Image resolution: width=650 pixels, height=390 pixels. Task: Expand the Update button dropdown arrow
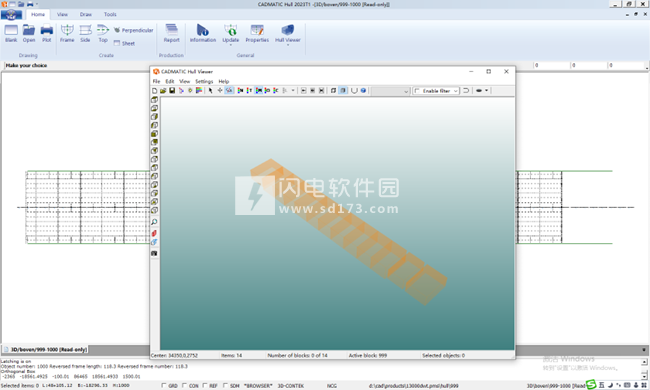(231, 44)
